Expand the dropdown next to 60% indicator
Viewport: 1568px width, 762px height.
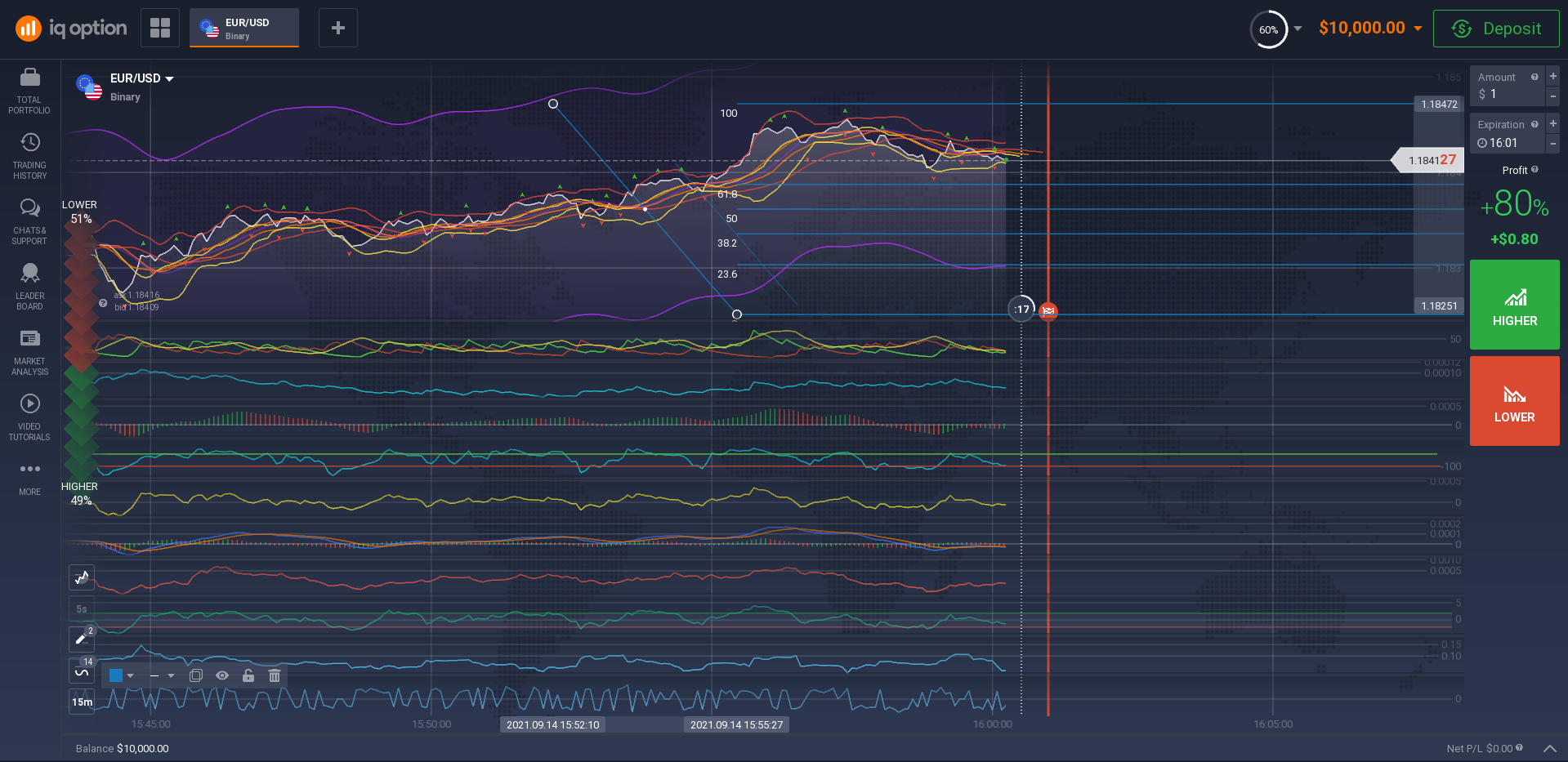coord(1298,29)
